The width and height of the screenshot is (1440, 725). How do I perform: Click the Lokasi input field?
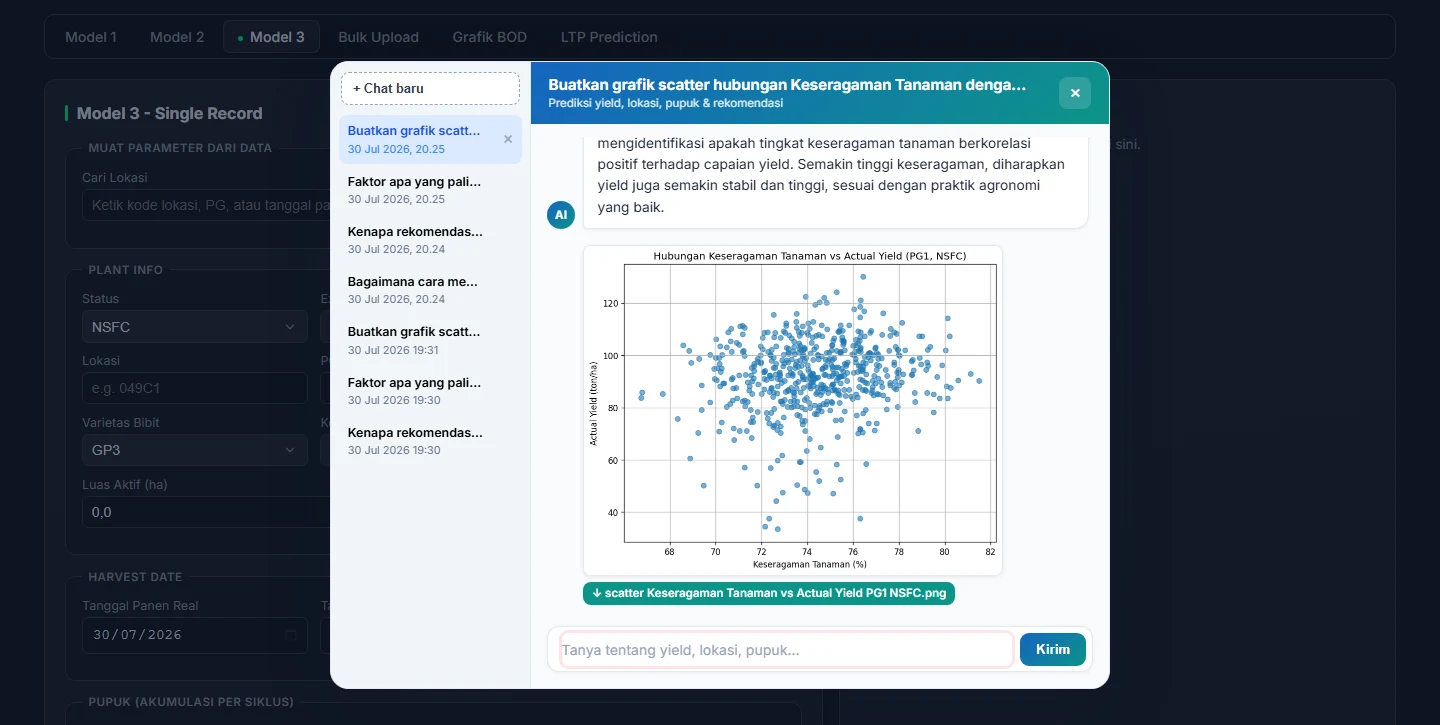click(x=195, y=388)
